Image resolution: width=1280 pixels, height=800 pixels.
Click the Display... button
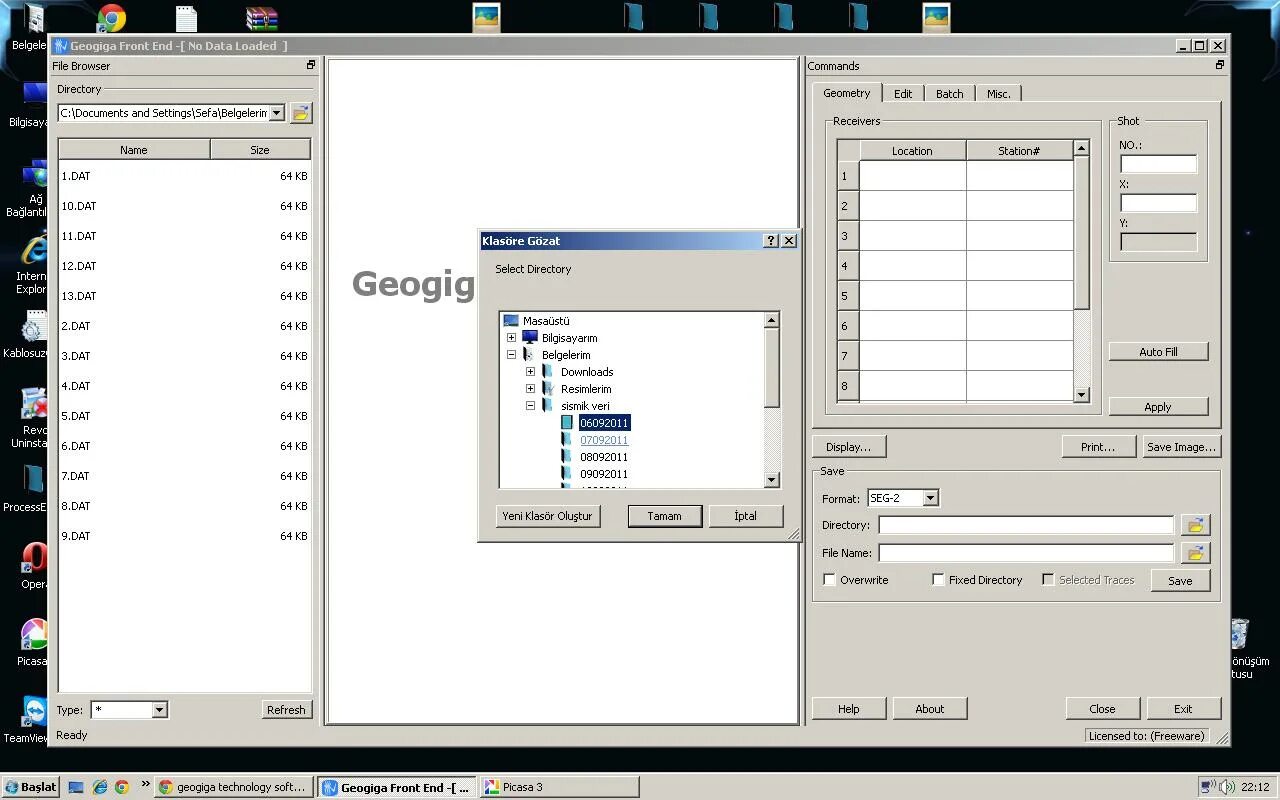click(x=849, y=447)
